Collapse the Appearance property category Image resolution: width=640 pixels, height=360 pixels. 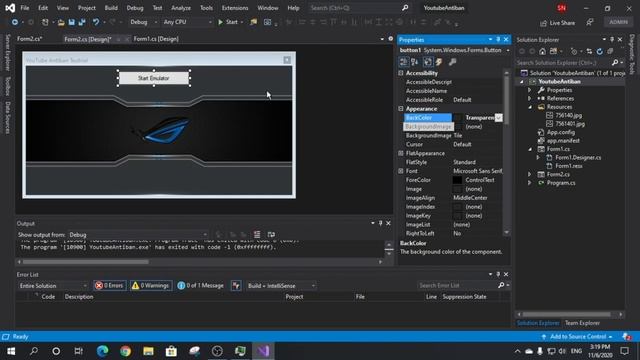point(401,109)
